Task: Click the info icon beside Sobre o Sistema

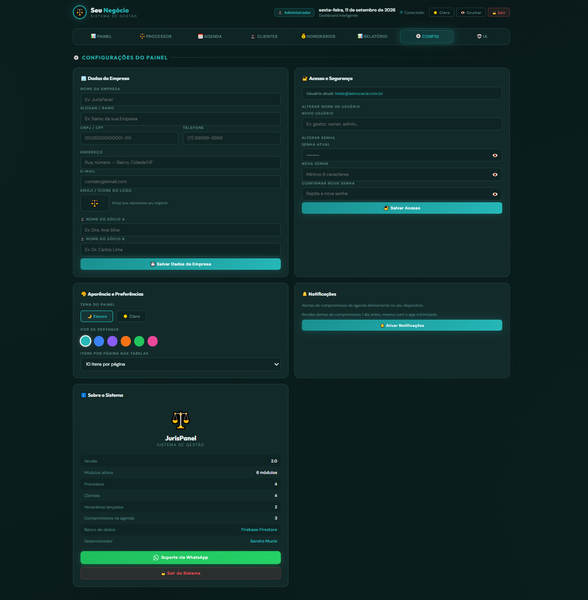Action: click(x=83, y=395)
